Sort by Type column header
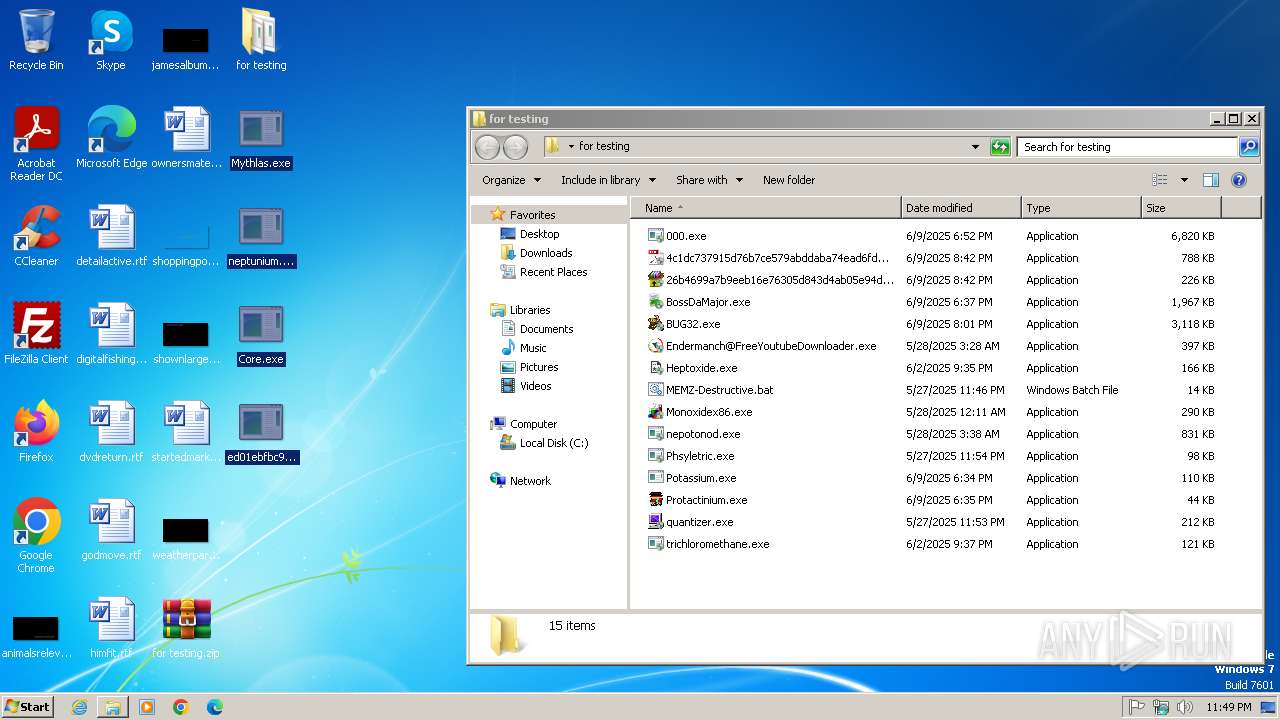This screenshot has height=720, width=1280. 1081,208
